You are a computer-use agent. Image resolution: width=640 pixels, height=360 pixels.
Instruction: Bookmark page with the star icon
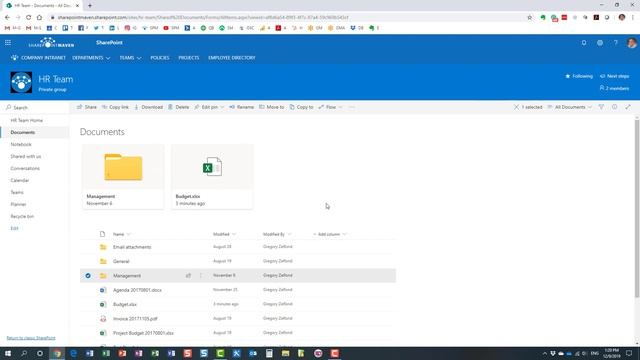(x=530, y=18)
